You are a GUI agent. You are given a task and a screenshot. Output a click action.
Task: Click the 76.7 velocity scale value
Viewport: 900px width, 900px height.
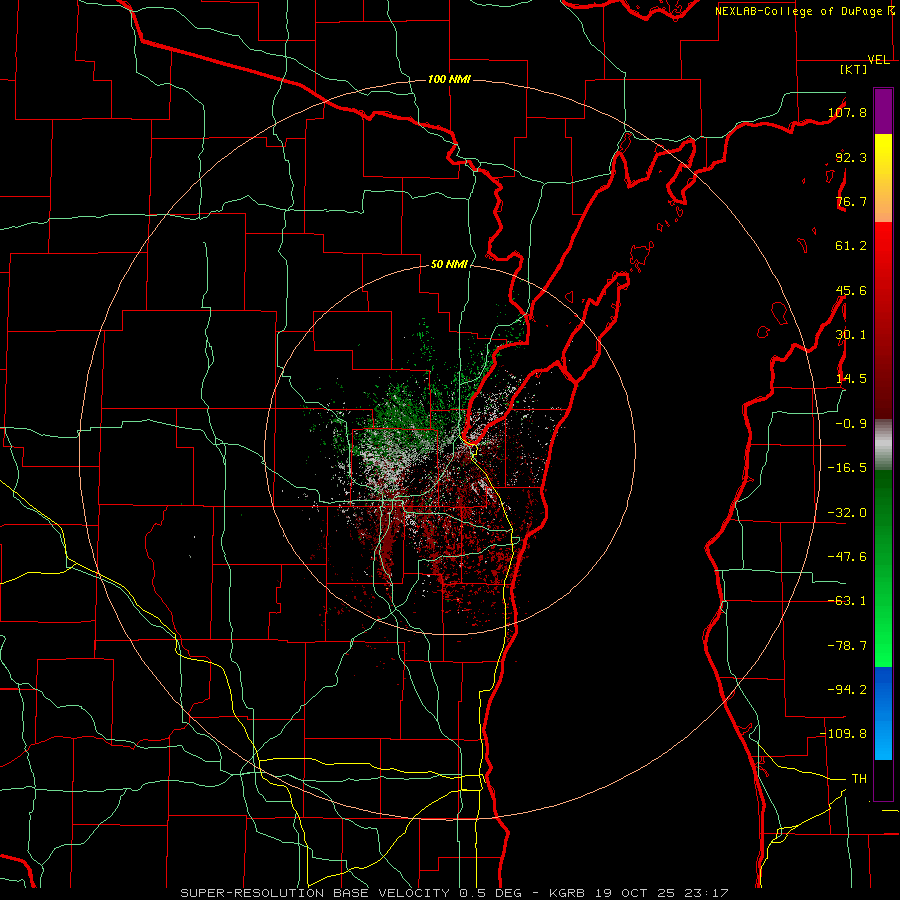(851, 201)
